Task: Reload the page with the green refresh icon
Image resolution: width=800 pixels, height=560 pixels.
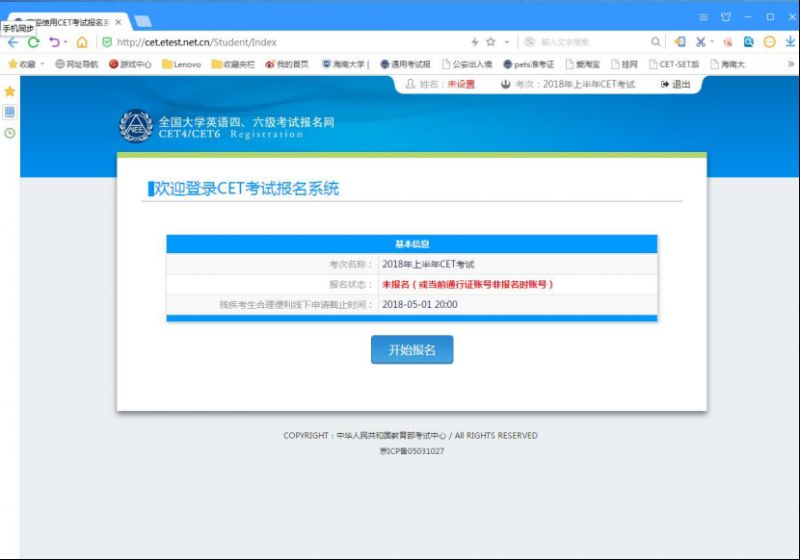Action: 34,42
